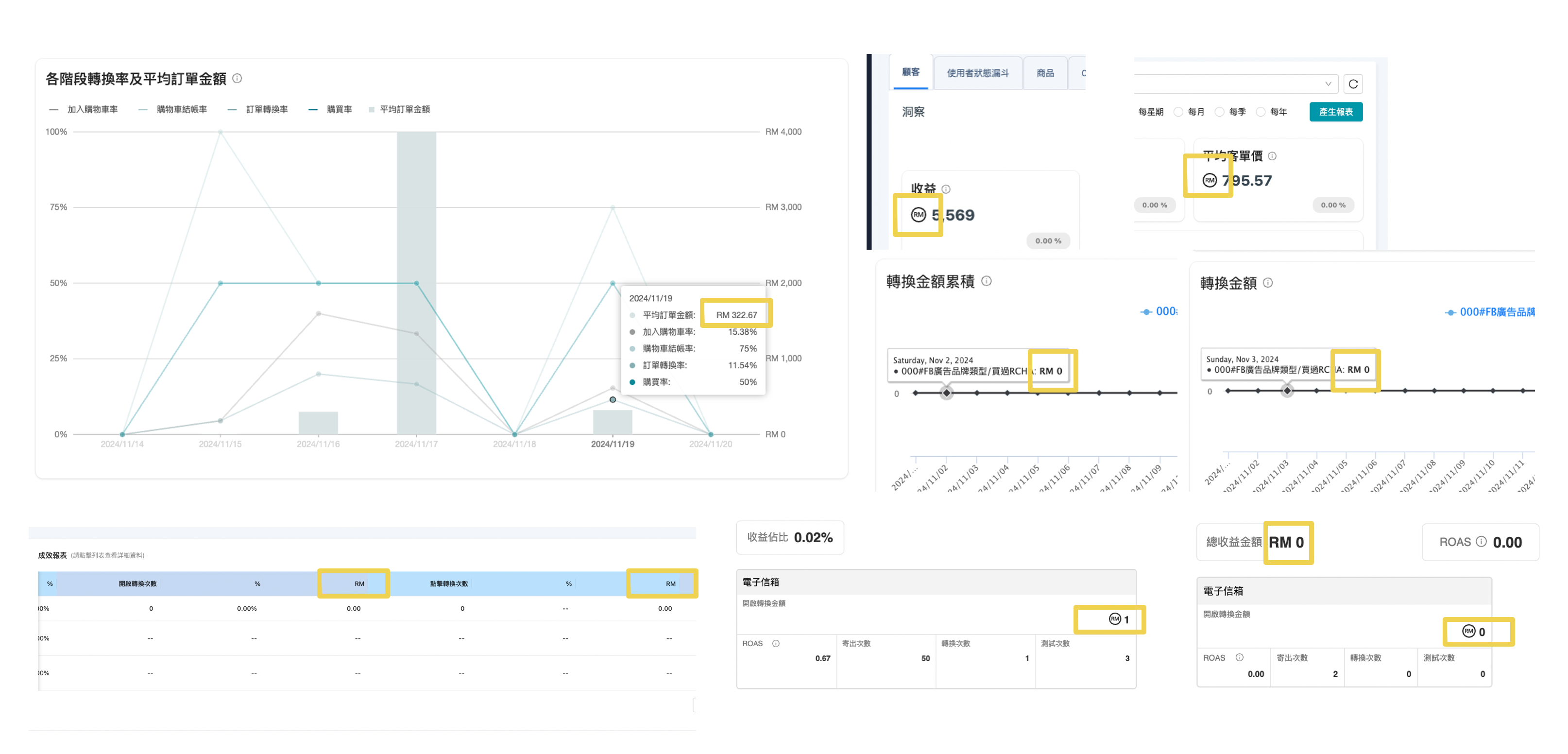Click the info icon beside ROAS 0.67

(777, 643)
